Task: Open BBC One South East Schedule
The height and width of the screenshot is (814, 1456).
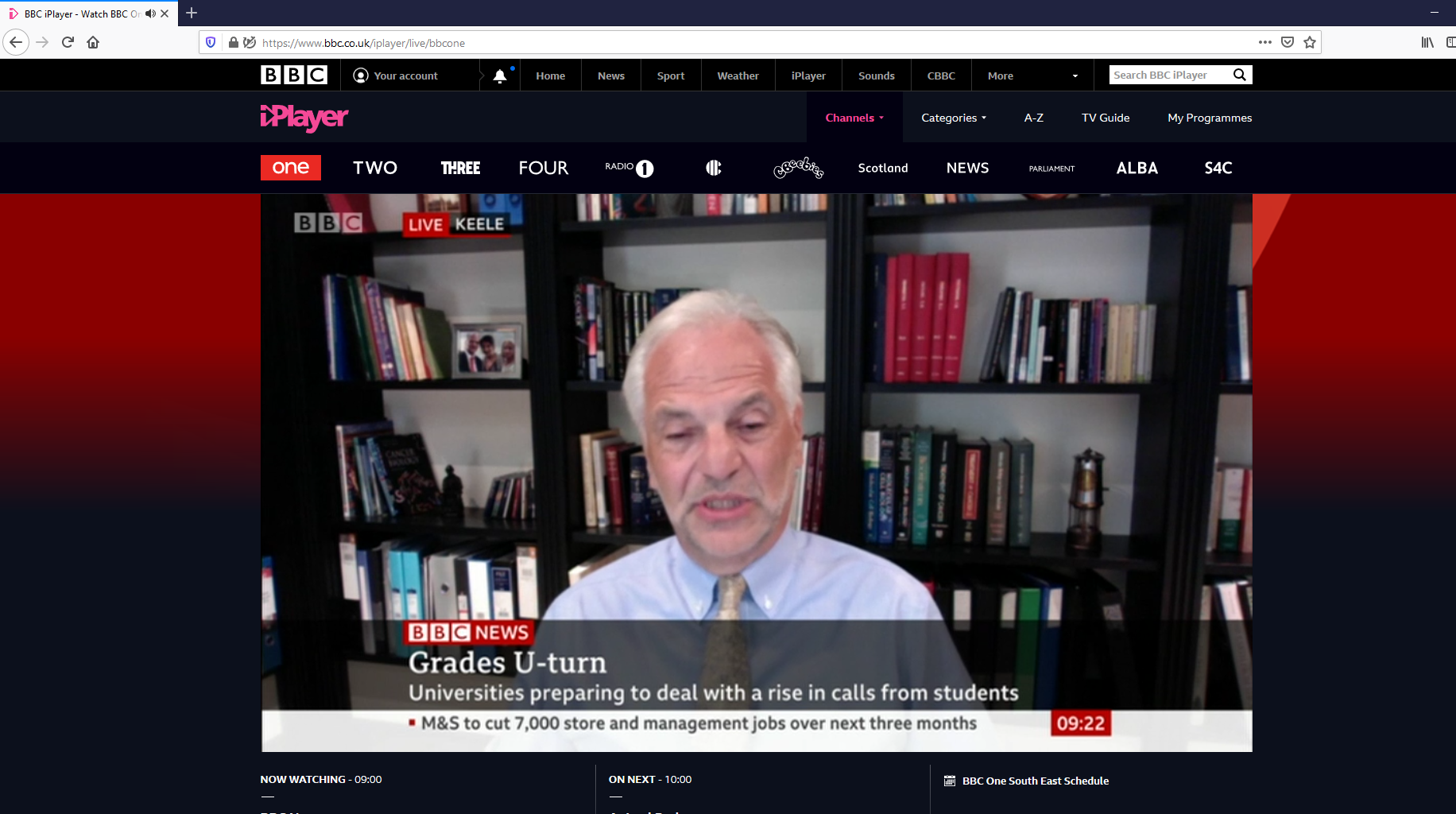Action: (1035, 781)
